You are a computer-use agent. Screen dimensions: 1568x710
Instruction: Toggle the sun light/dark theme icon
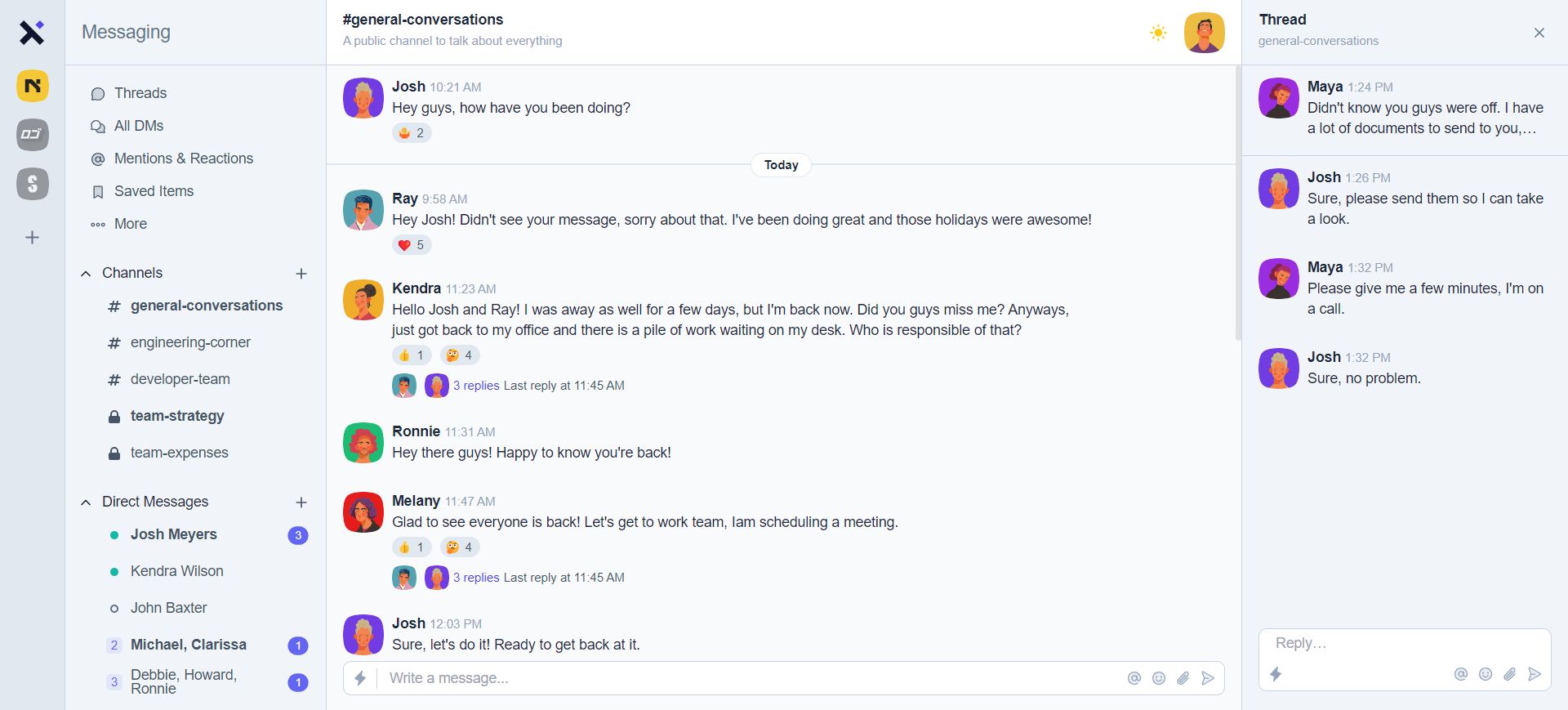pyautogui.click(x=1158, y=33)
